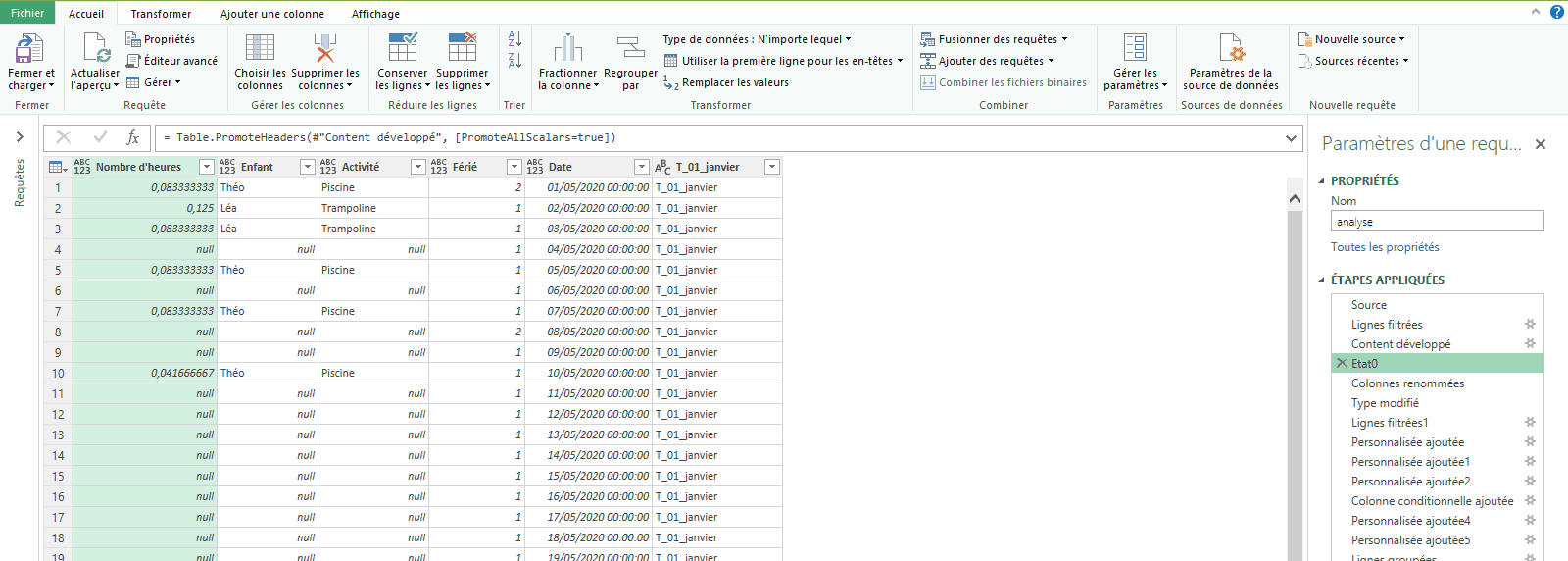
Task: Switch to the Transformer tab
Action: [x=161, y=14]
